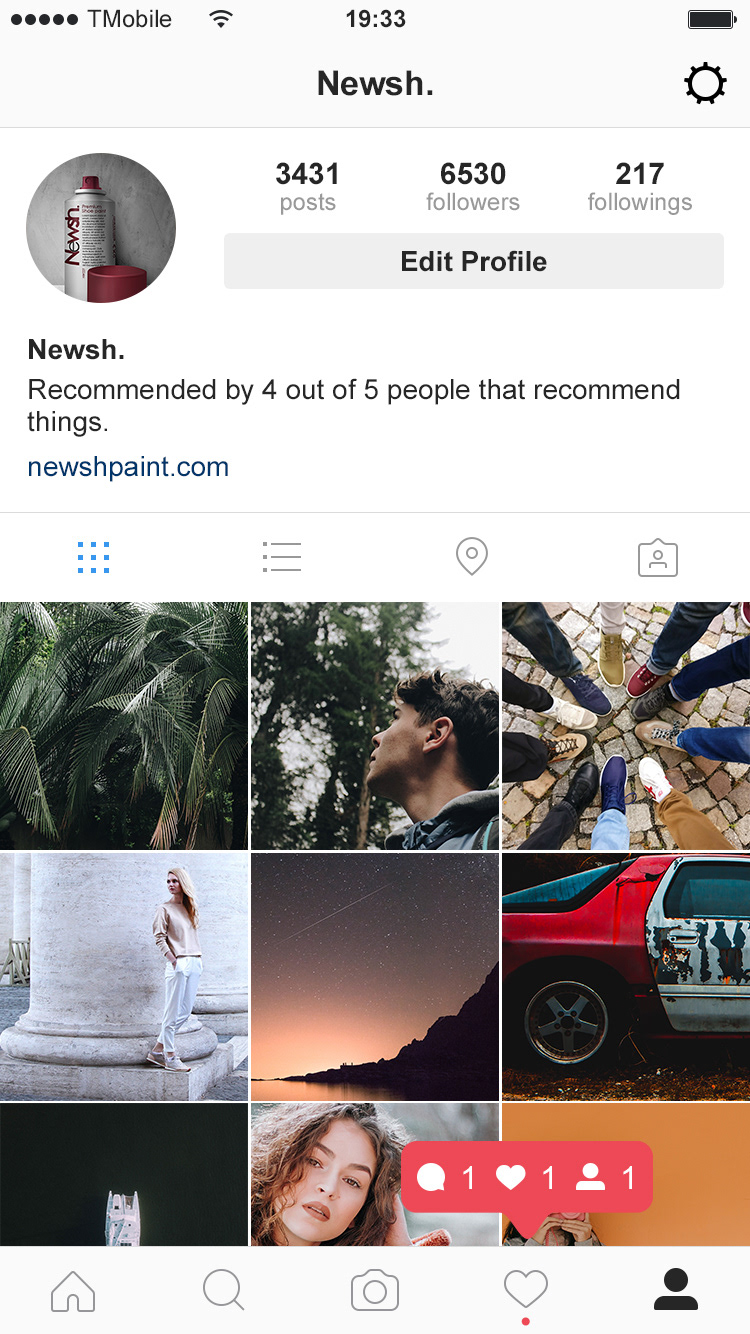Image resolution: width=750 pixels, height=1334 pixels.
Task: View the 6530 followers list
Action: [x=473, y=187]
